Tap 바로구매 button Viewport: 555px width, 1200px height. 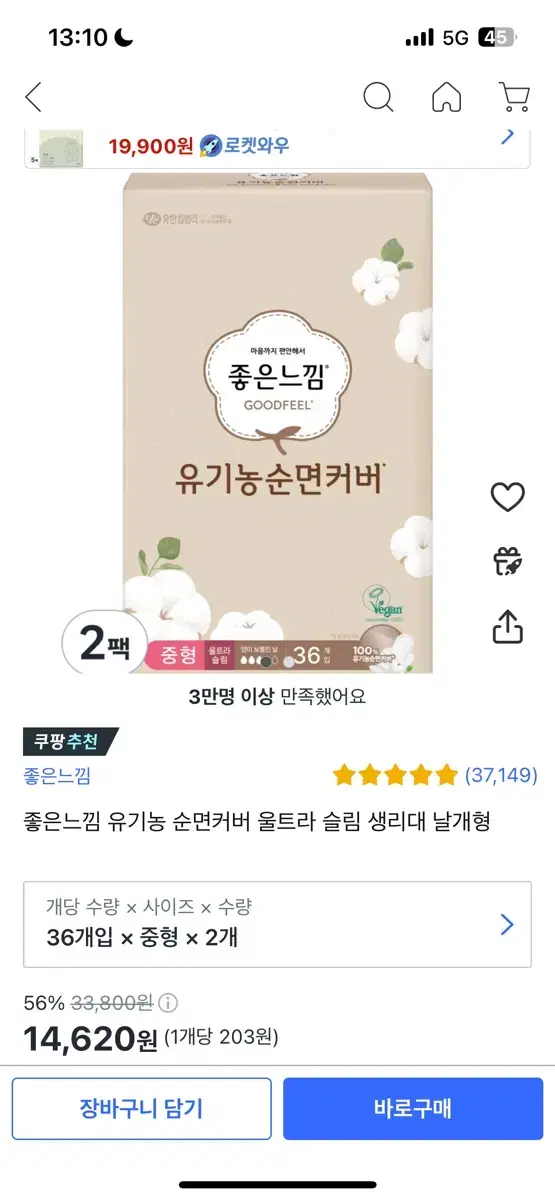coord(413,1108)
